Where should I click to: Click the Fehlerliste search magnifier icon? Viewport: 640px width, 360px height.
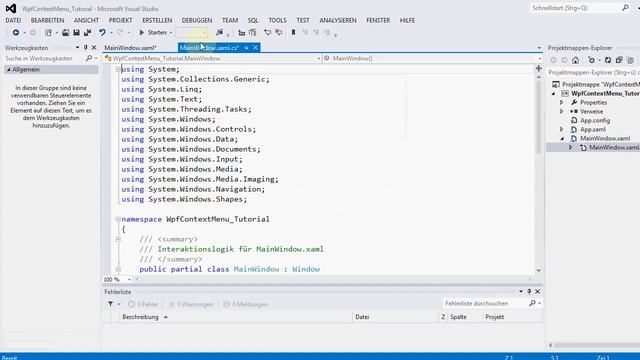pos(532,303)
